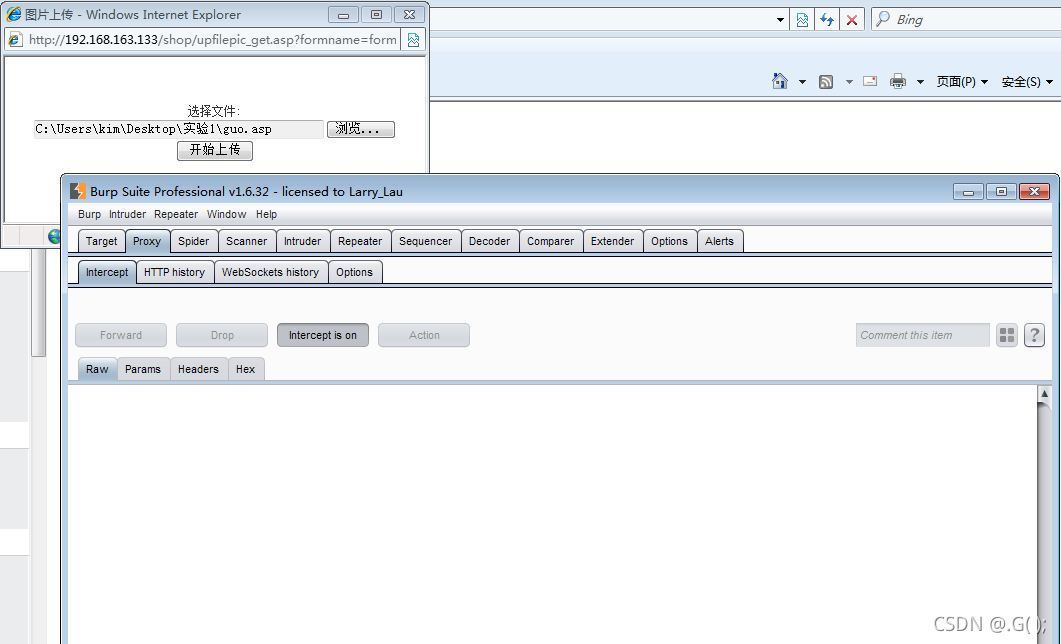Open the 安全(S) menu

1026,82
